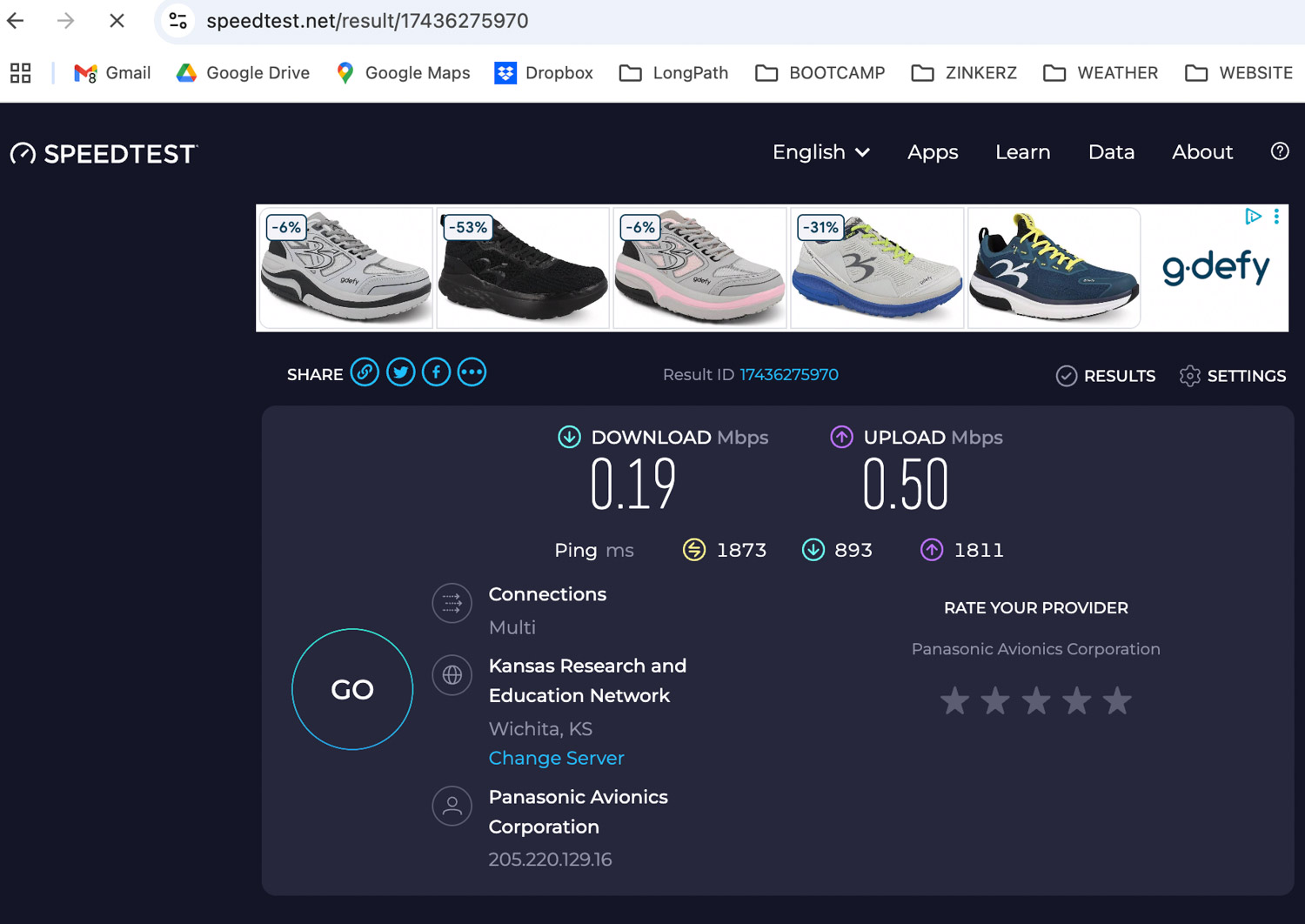Screen dimensions: 1305x924
Task: Click the Speedtest logo
Action: point(104,154)
